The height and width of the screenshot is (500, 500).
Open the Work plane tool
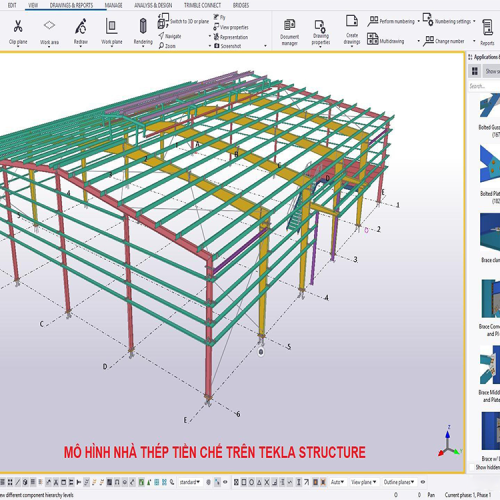[x=111, y=26]
